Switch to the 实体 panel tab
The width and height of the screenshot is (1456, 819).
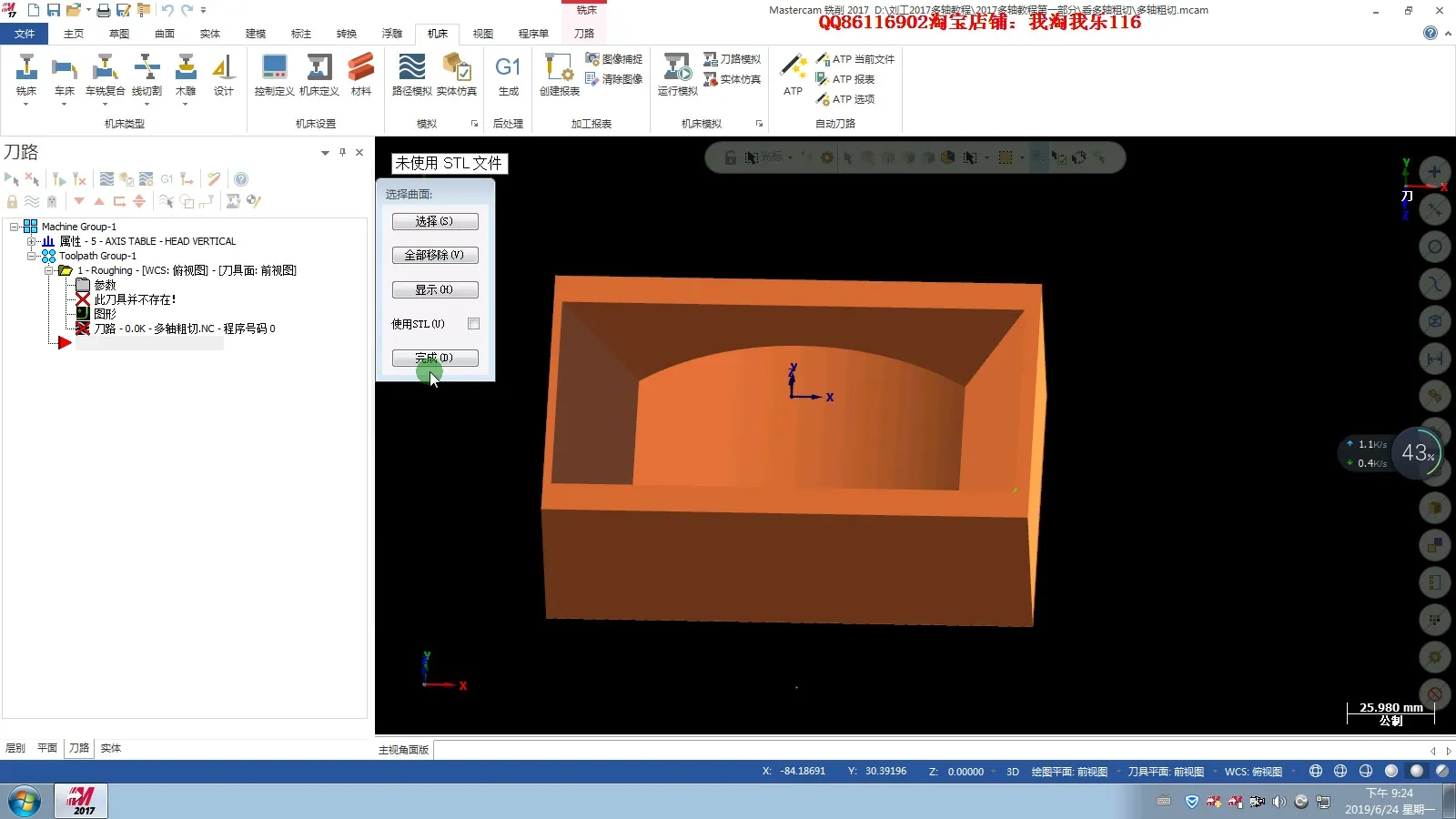point(111,748)
